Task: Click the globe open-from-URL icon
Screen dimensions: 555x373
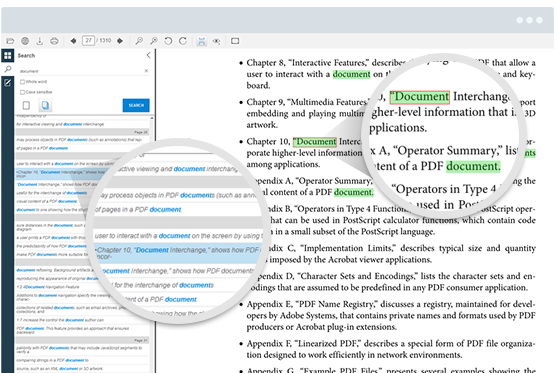Action: coord(25,41)
